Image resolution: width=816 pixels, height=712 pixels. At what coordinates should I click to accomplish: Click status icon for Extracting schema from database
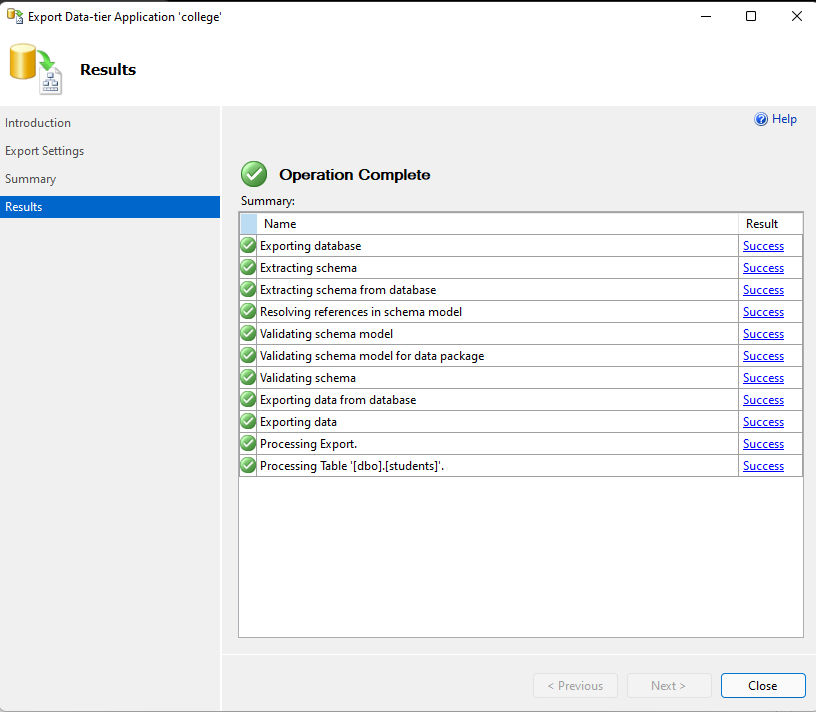248,289
